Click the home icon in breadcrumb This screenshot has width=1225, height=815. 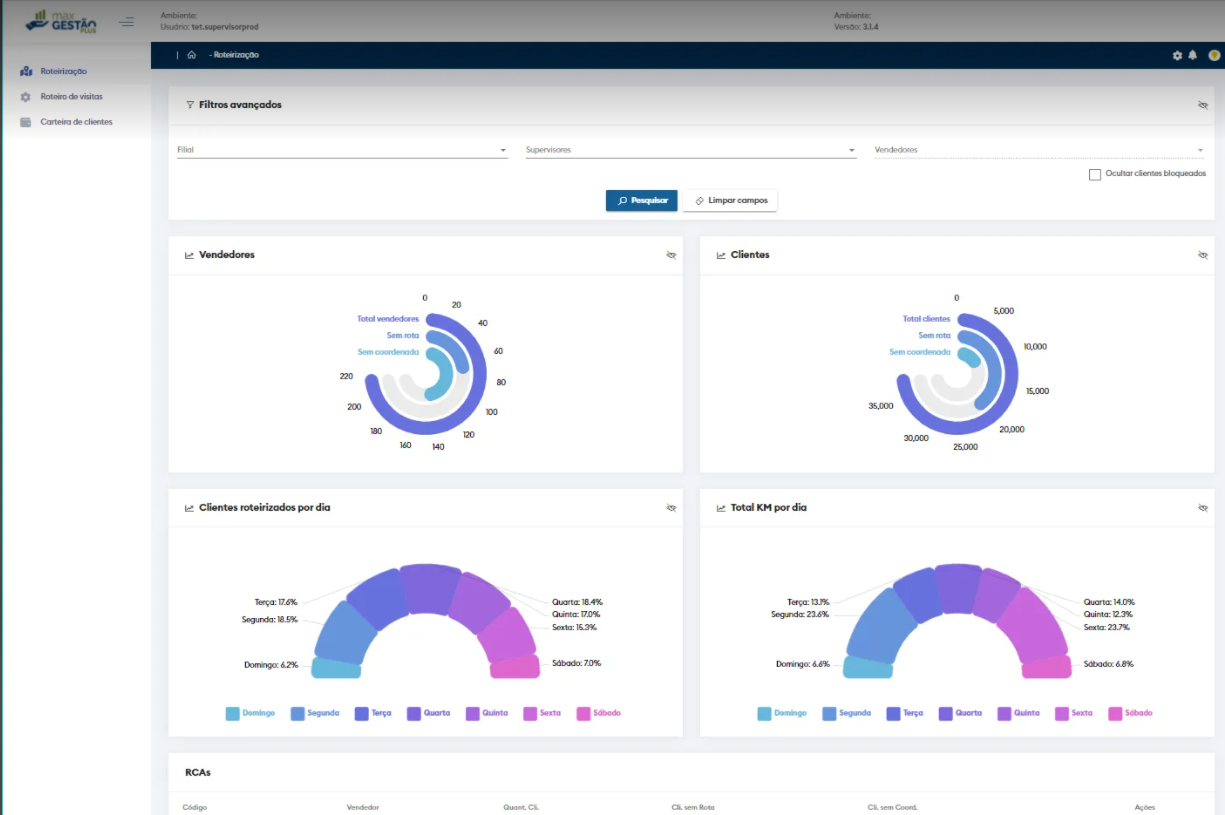click(191, 55)
